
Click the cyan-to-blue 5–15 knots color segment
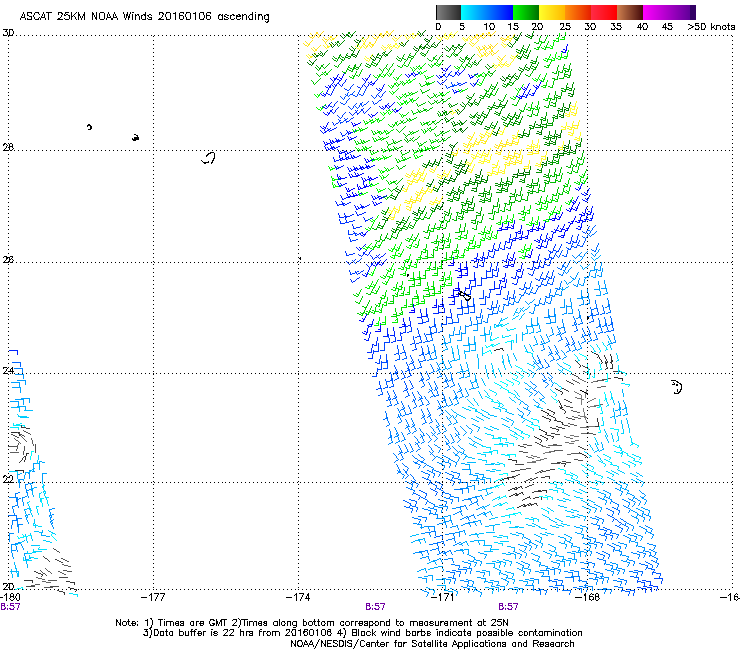click(487, 12)
